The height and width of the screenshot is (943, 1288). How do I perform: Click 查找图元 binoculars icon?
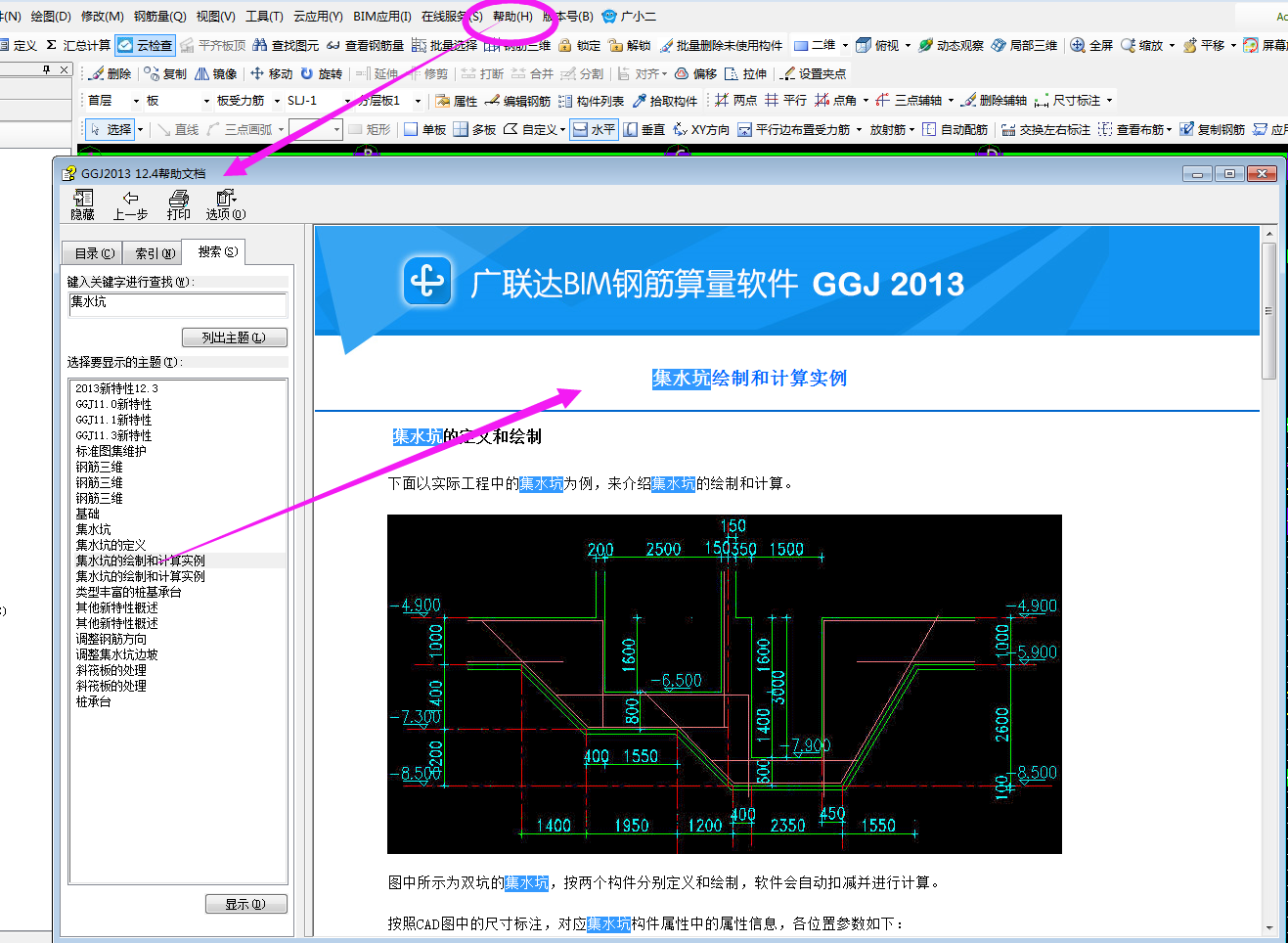[260, 45]
